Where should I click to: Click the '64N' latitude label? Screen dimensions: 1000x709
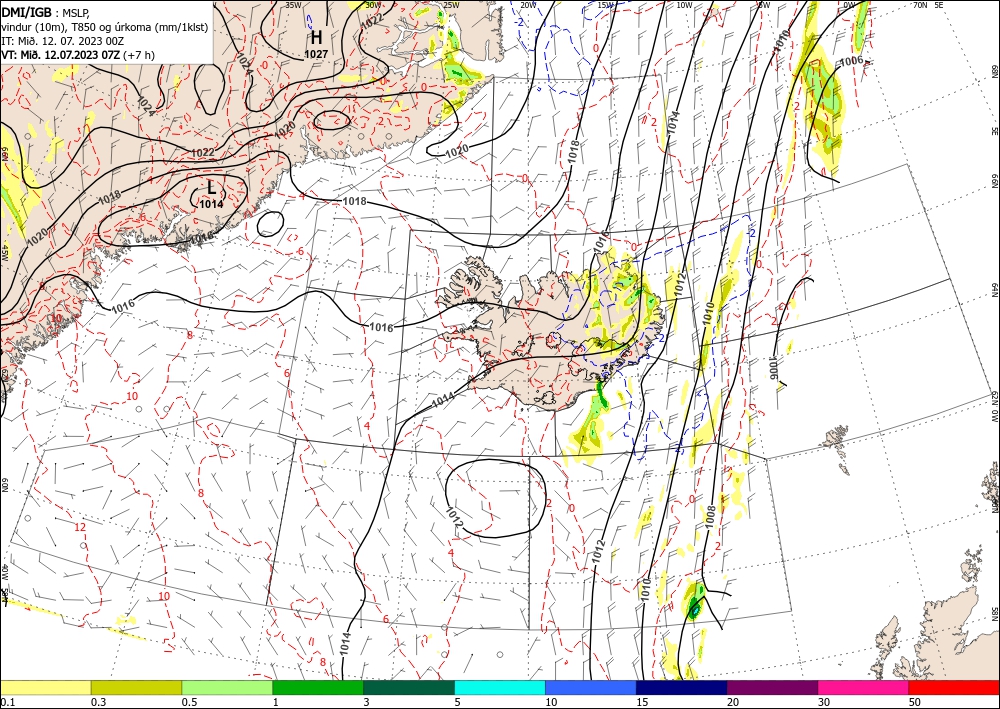[994, 289]
